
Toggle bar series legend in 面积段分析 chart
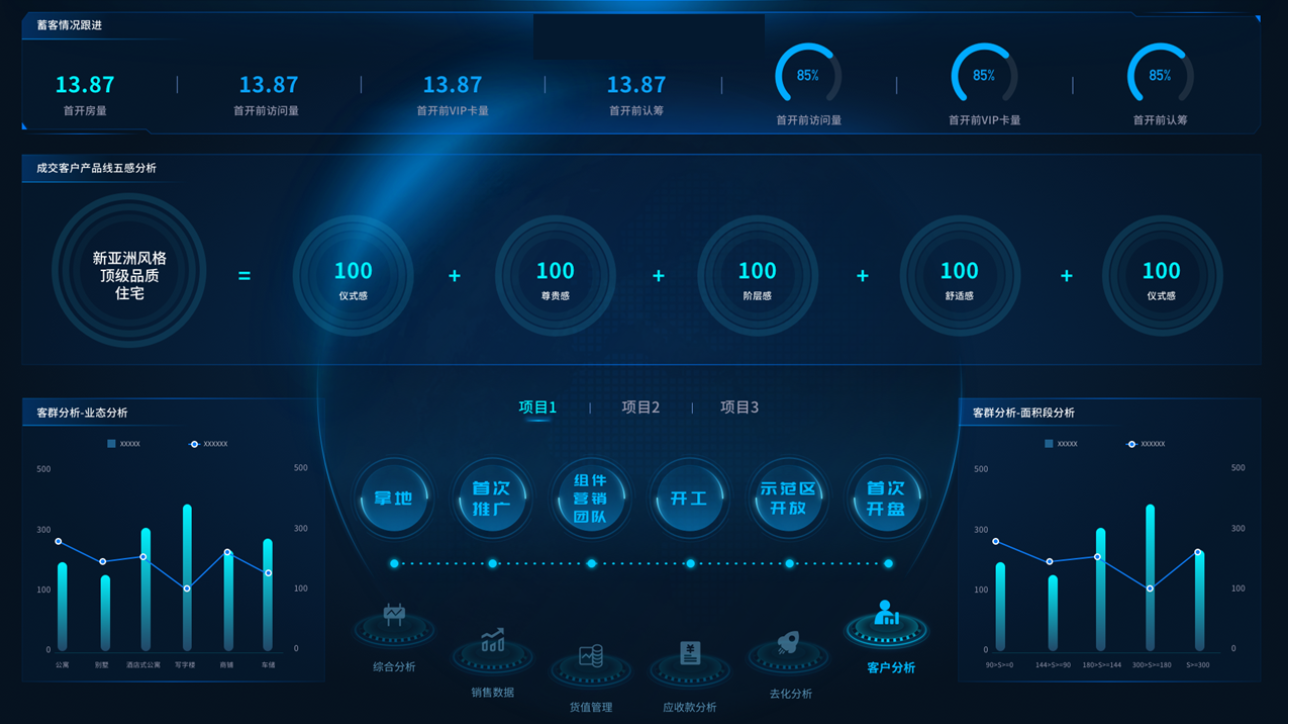pyautogui.click(x=1061, y=443)
